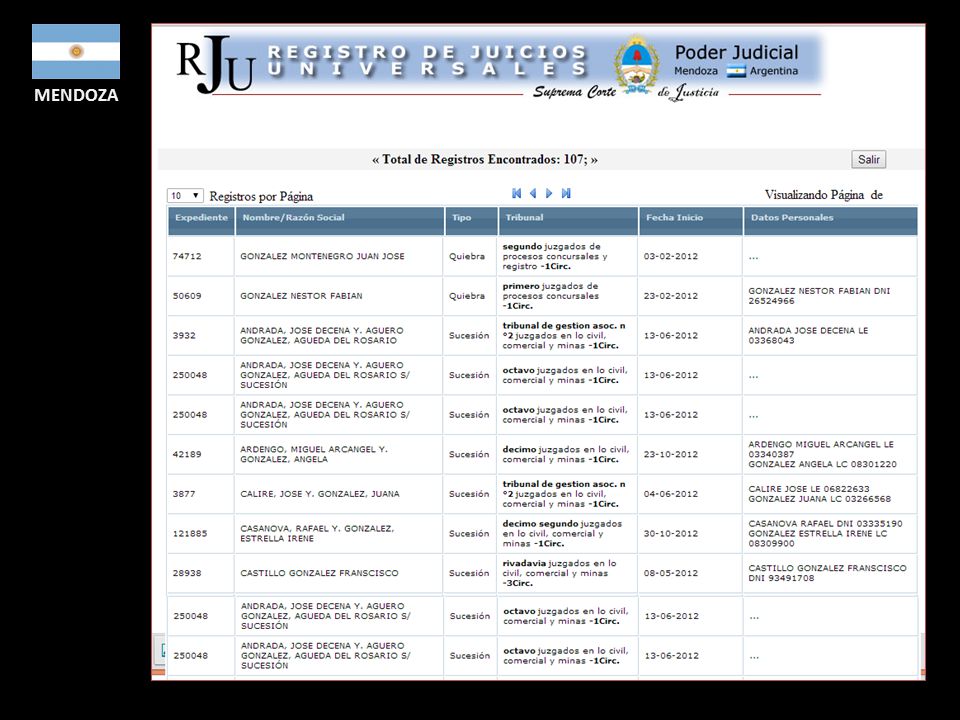This screenshot has width=960, height=720.
Task: Click ANDRADA JOSE DECENA LE 03368043 data
Action: [x=808, y=336]
